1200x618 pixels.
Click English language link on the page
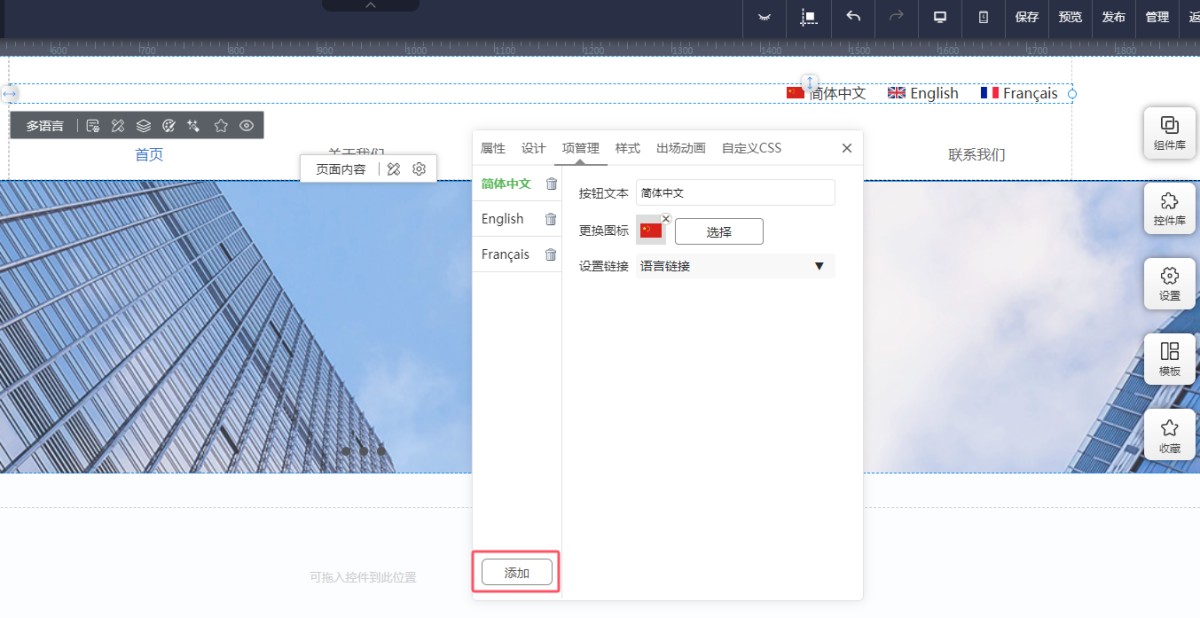click(923, 93)
